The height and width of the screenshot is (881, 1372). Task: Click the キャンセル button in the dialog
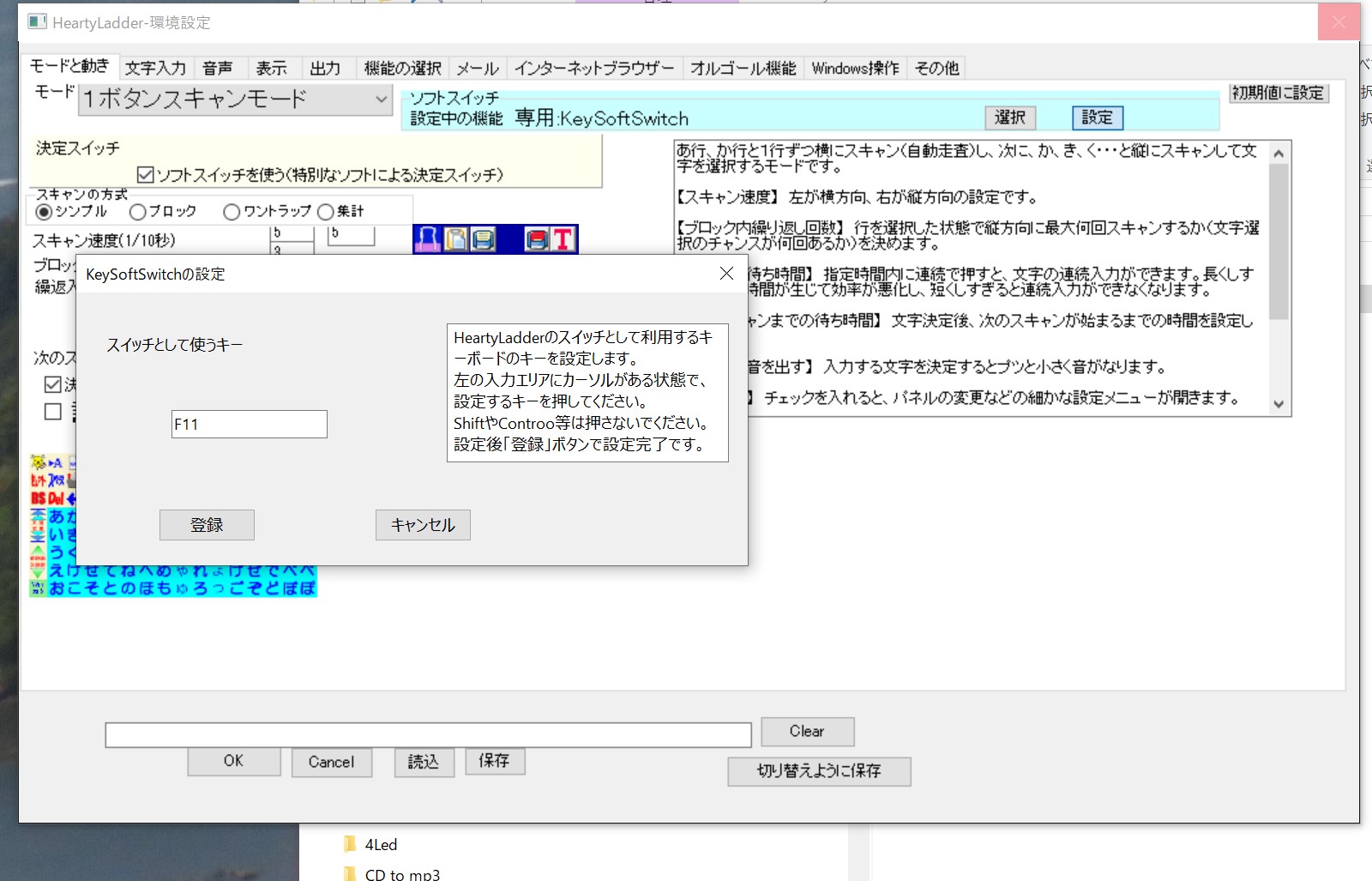tap(423, 525)
